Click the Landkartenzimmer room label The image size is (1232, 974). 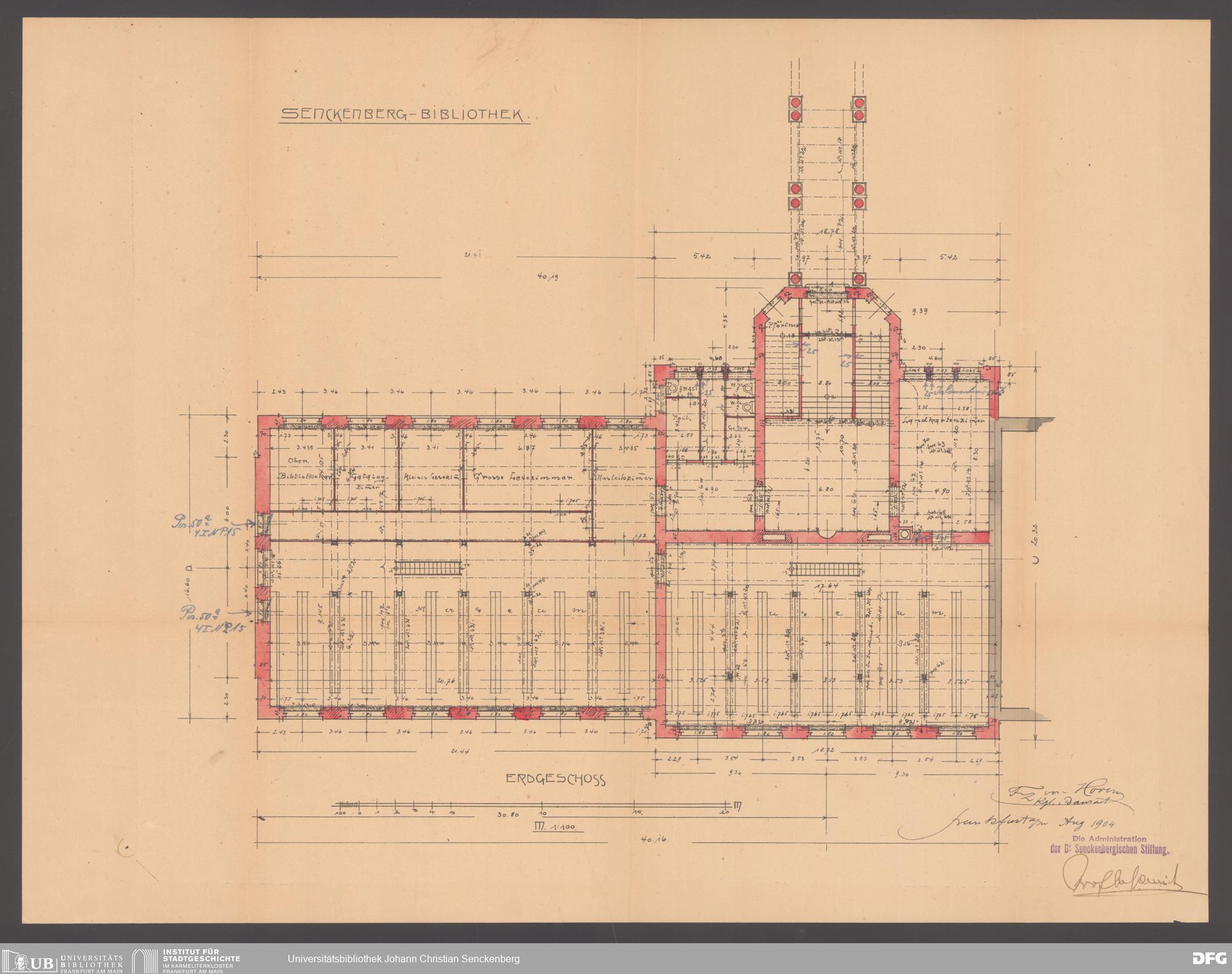click(942, 420)
